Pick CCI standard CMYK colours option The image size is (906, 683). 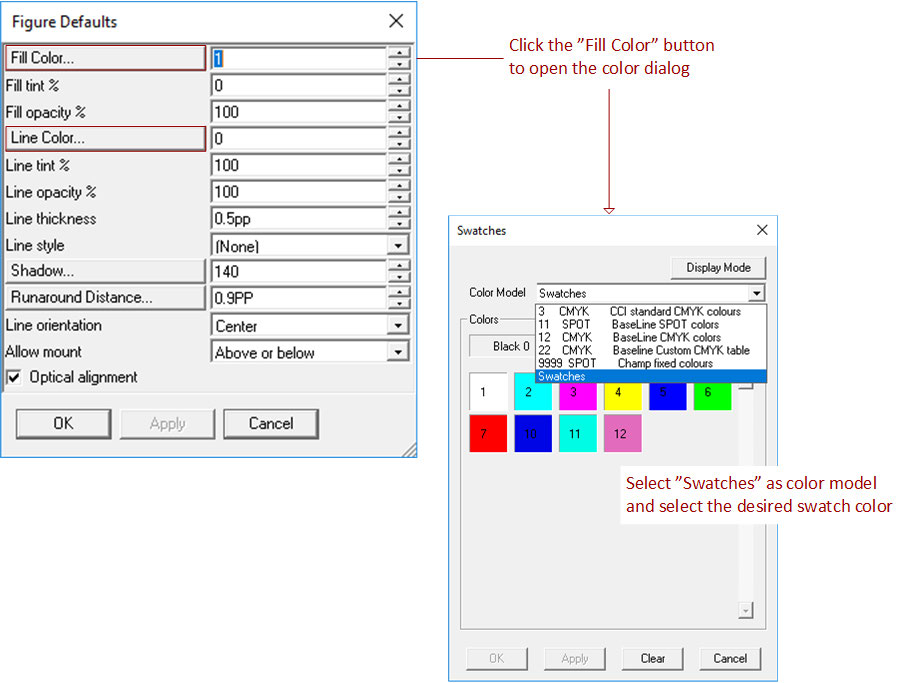coord(650,312)
